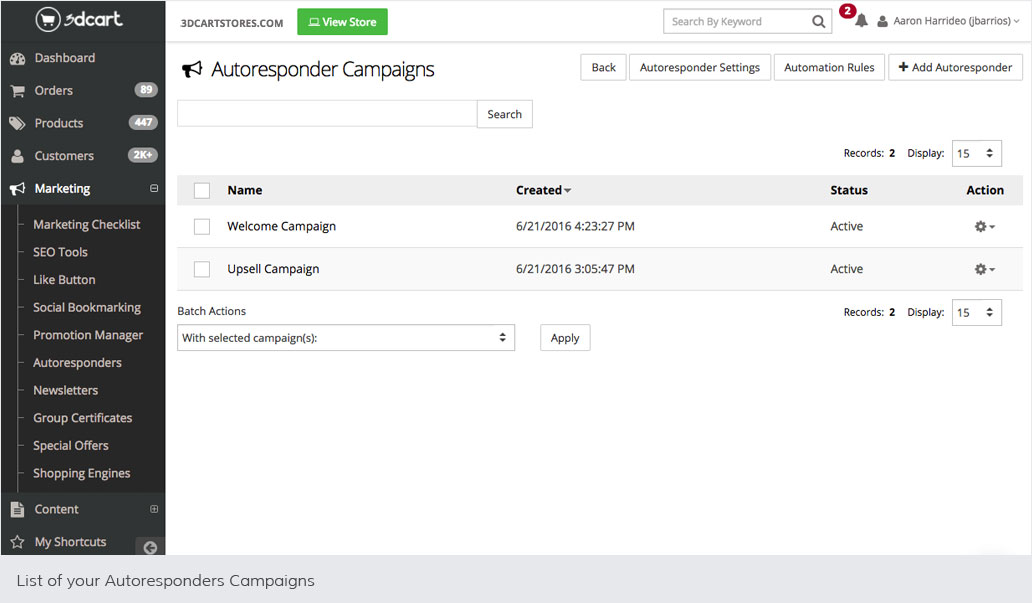This screenshot has width=1033, height=603.
Task: Open the Orders section in sidebar
Action: click(x=53, y=90)
